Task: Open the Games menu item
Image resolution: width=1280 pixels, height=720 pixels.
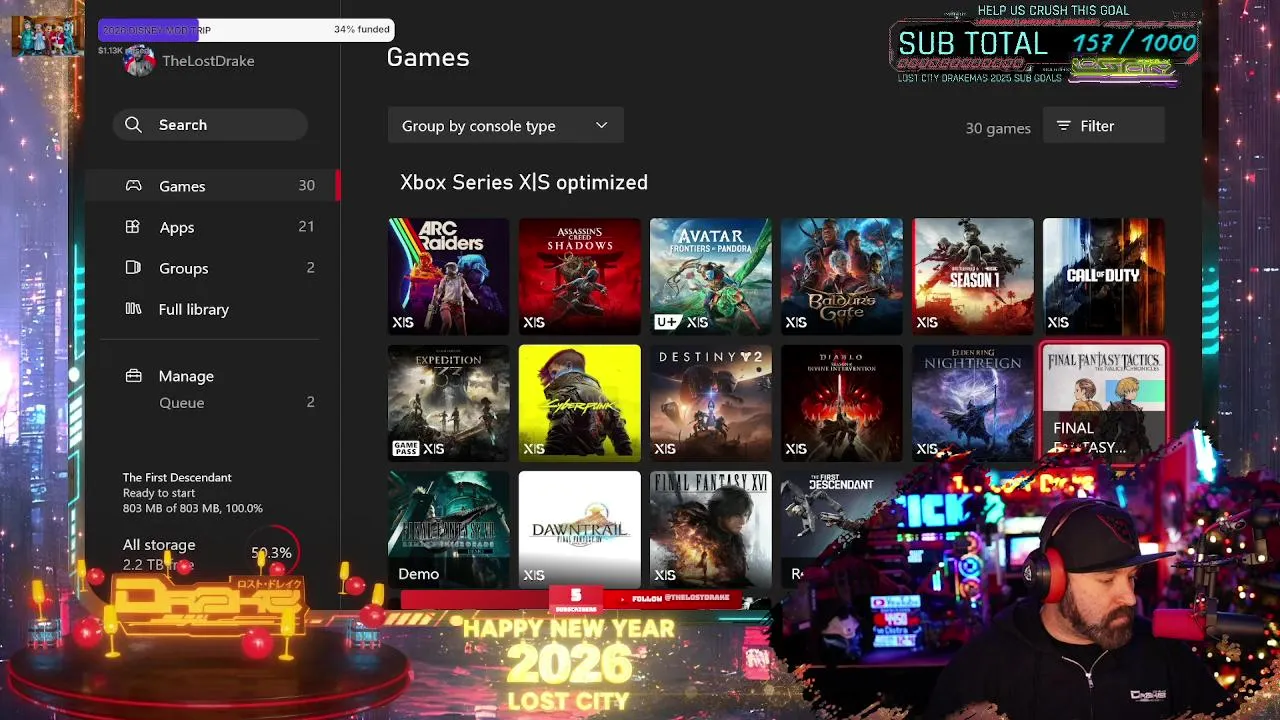Action: pos(213,186)
